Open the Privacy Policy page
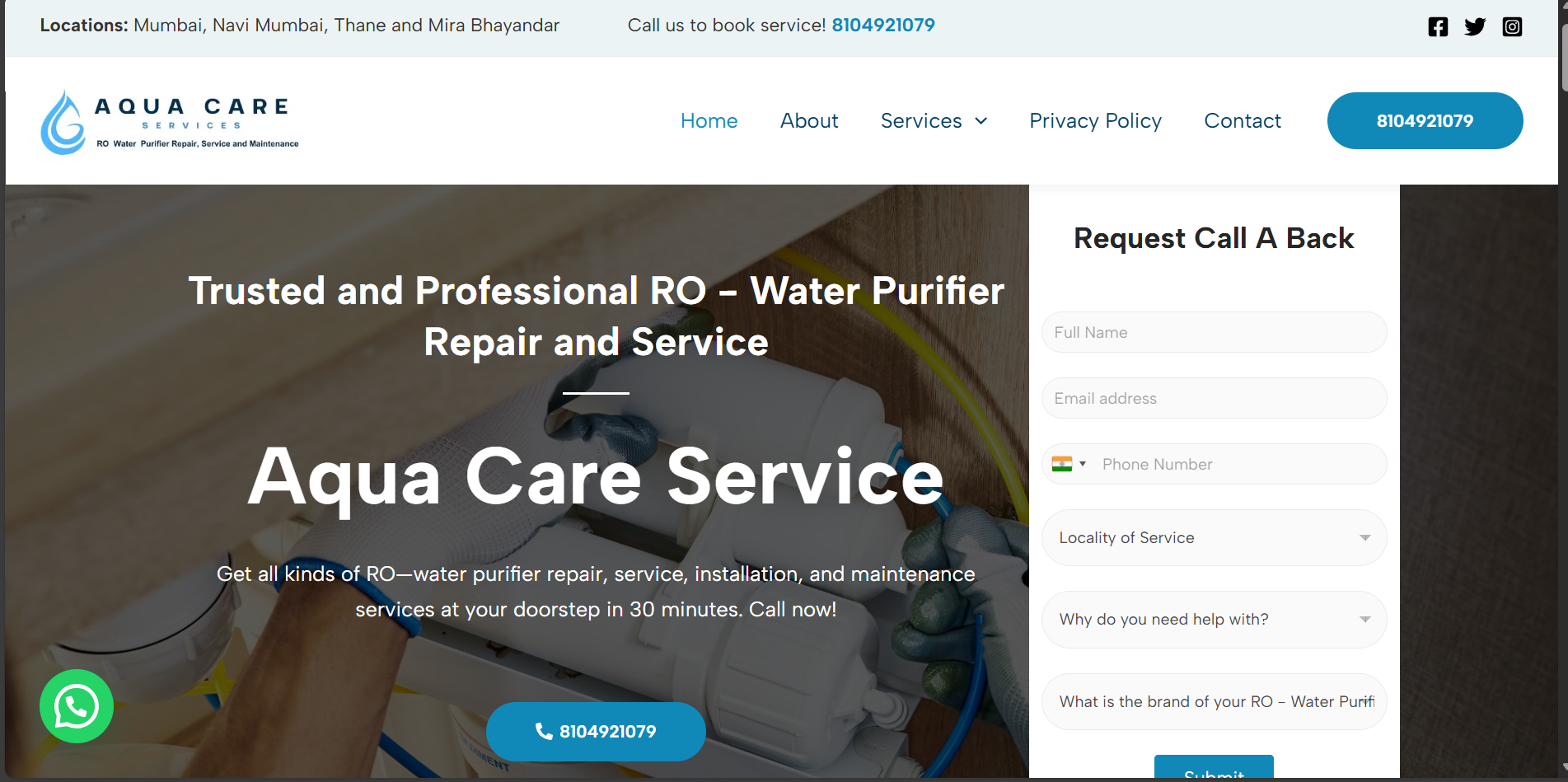Screen dimensions: 1568x782 [x=1095, y=121]
